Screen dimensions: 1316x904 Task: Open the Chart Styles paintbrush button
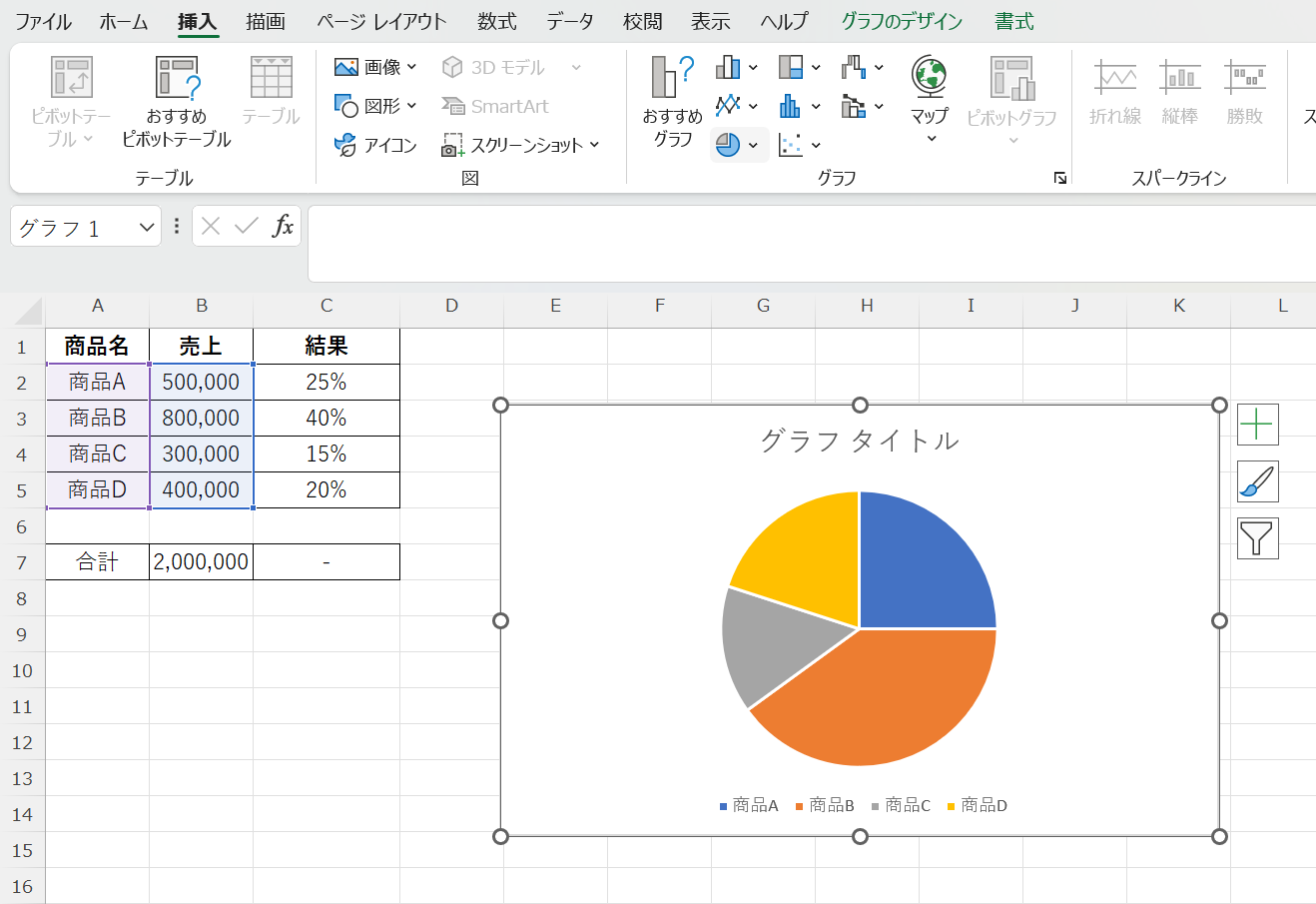click(1257, 482)
